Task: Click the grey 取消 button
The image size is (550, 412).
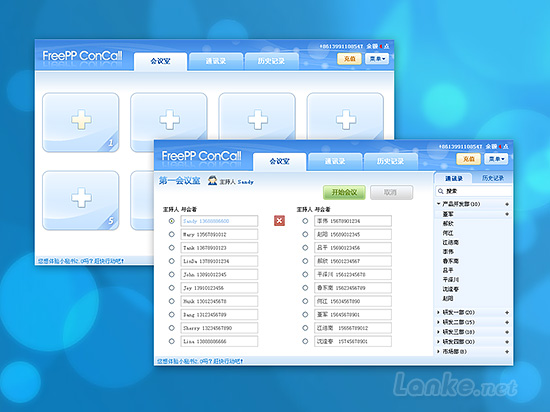Action: click(x=391, y=193)
